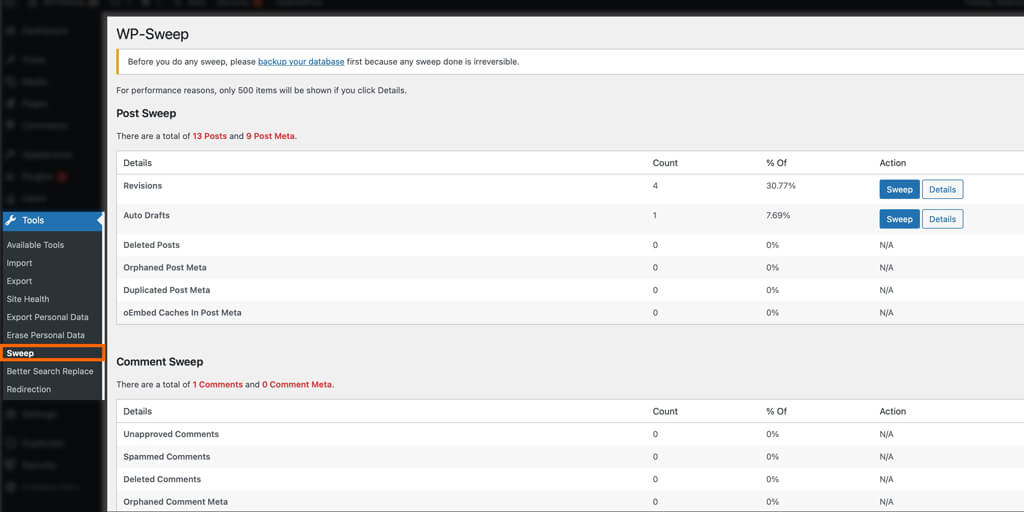
Task: Select the 'Orphaned Comment Meta' row label
Action: [x=176, y=502]
